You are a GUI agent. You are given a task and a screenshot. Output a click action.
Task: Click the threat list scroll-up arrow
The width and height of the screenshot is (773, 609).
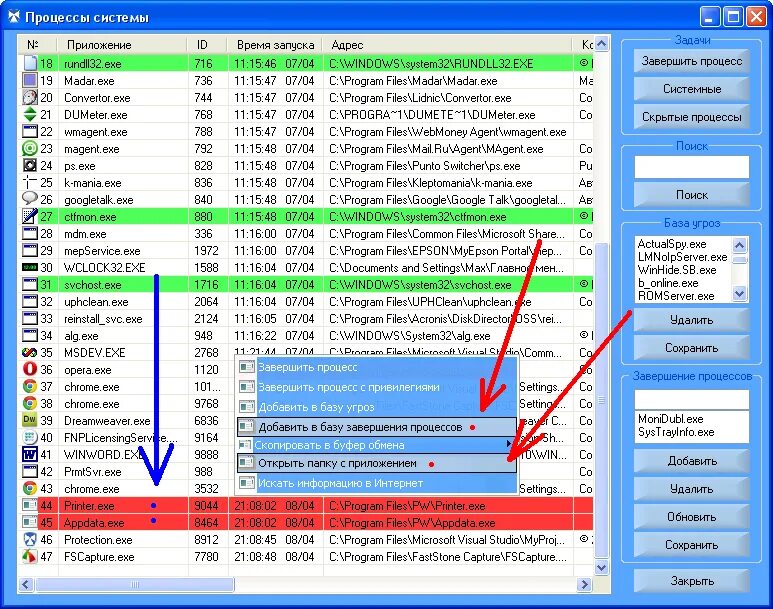739,245
